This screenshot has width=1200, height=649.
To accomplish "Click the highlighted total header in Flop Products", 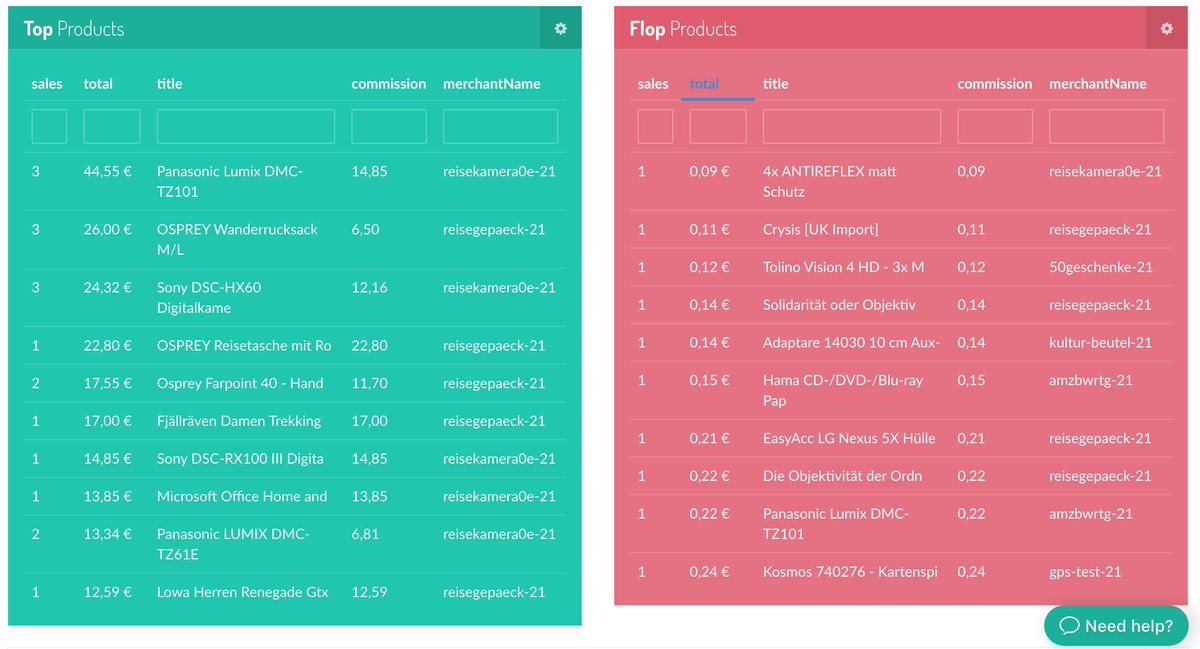I will 704,84.
